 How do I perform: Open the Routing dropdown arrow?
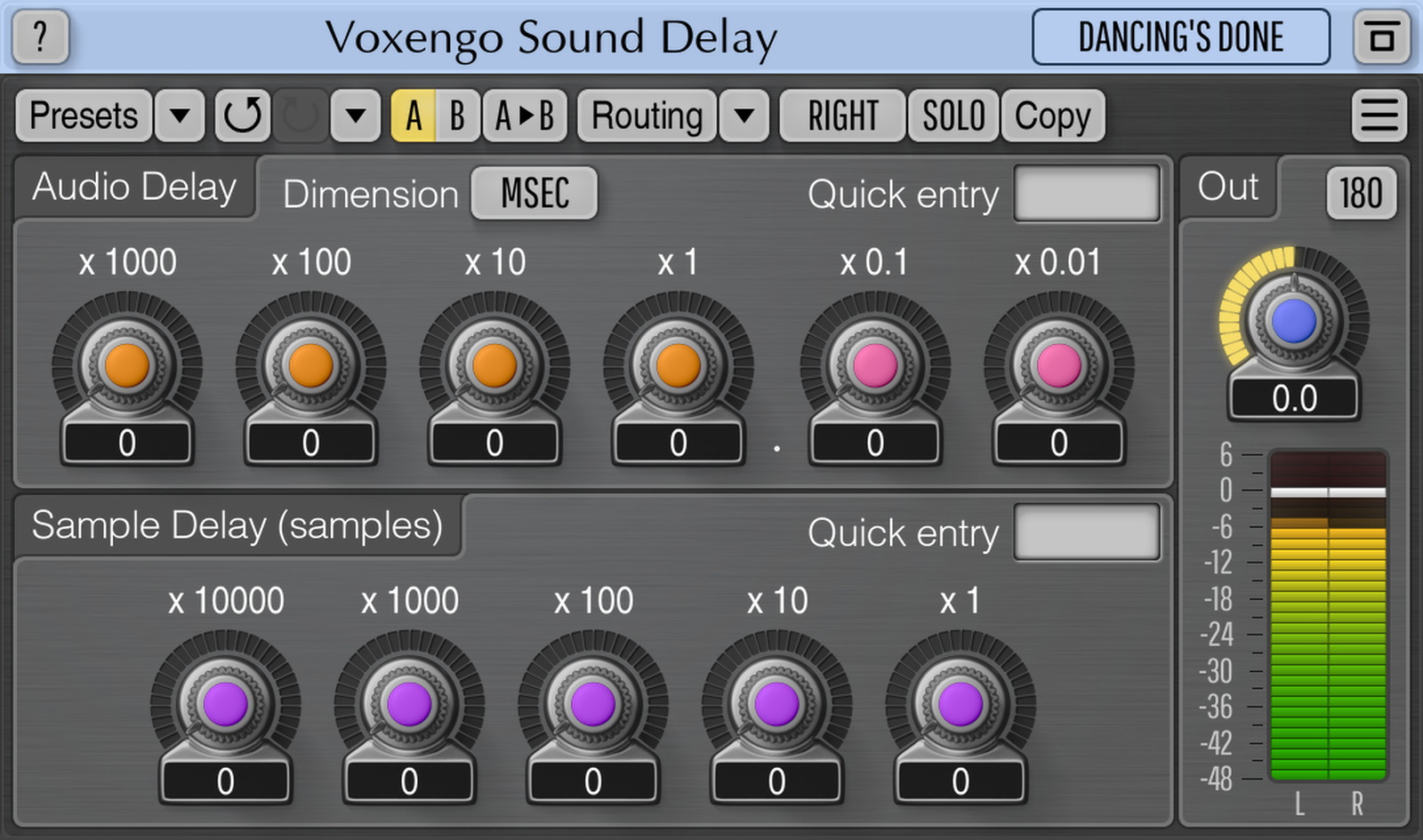[x=744, y=116]
